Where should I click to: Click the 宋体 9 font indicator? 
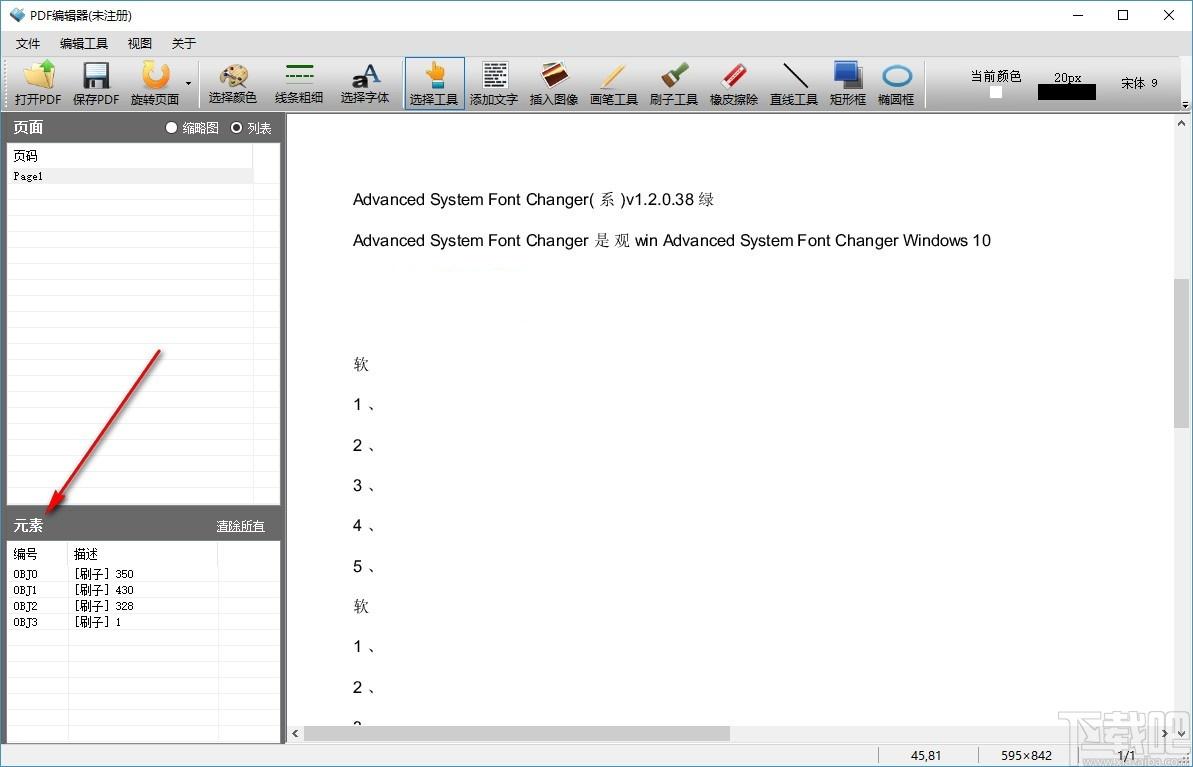tap(1139, 83)
